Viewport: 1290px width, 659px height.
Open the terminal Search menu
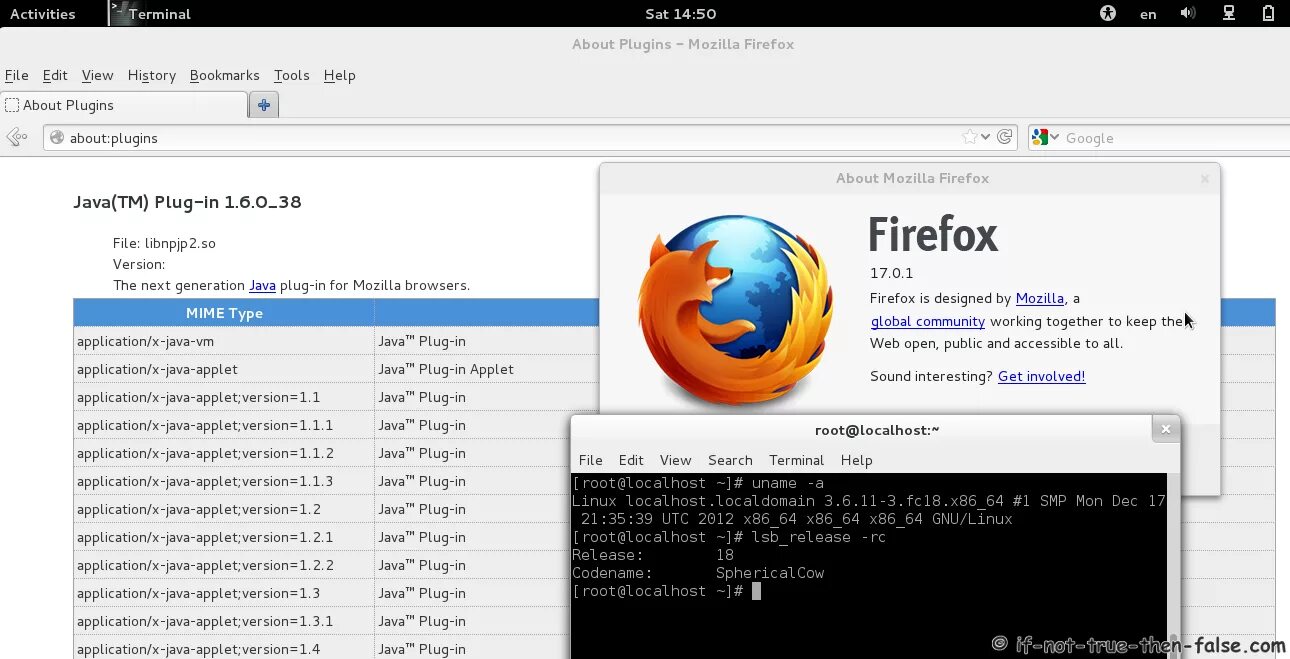pos(730,460)
